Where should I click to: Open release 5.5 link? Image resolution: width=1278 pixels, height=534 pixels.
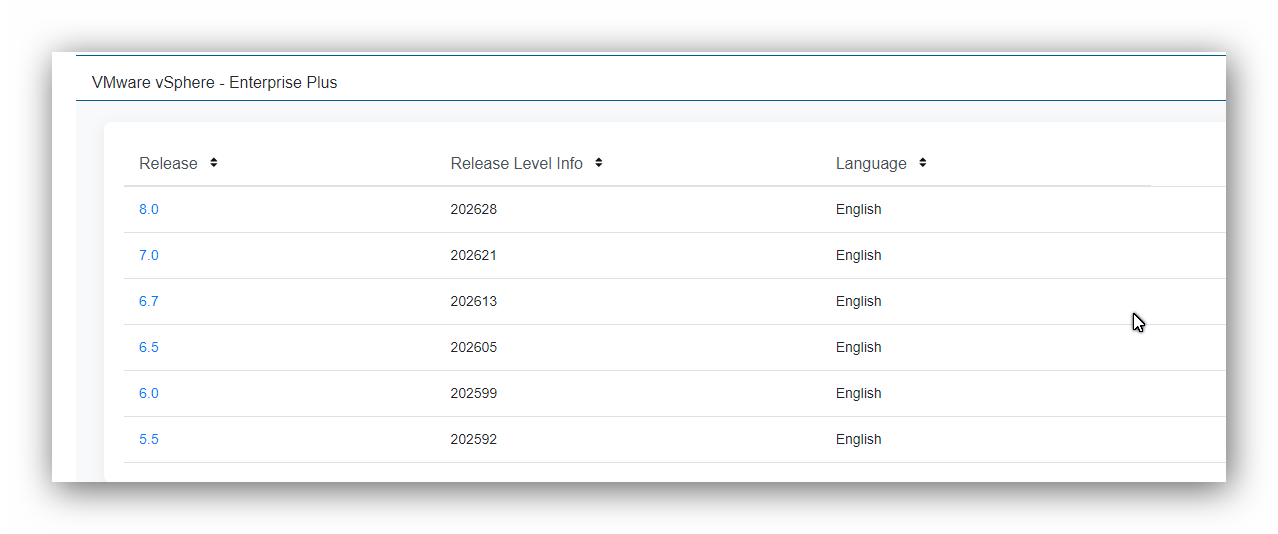(149, 439)
